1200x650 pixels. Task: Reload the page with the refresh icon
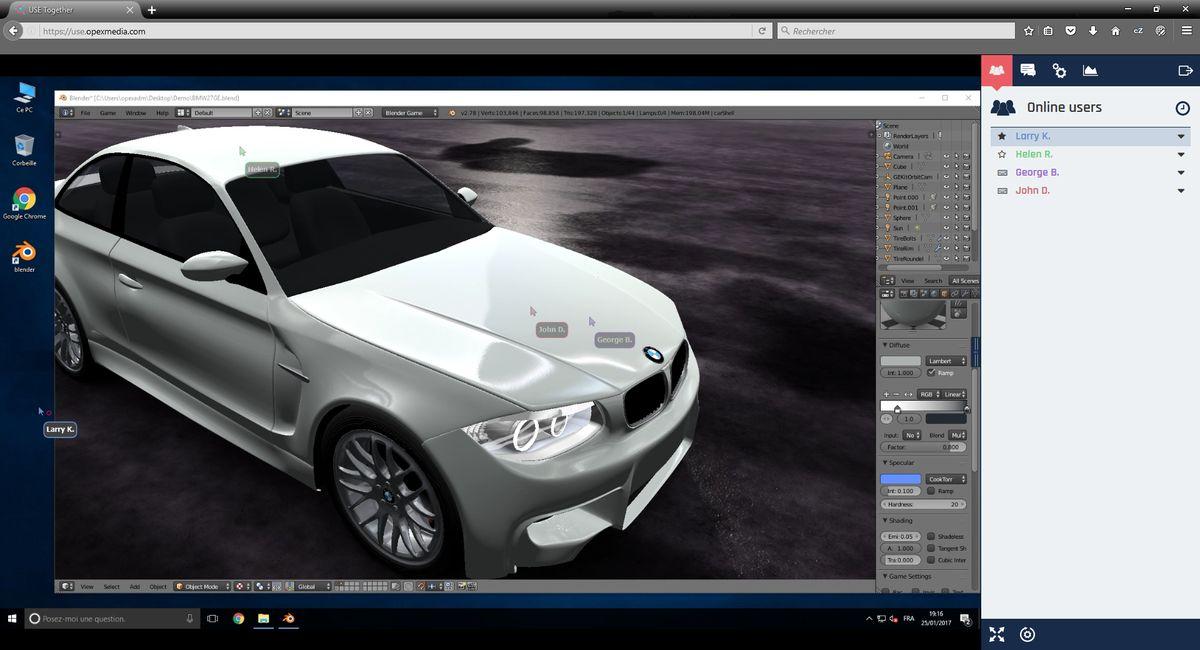coord(763,31)
